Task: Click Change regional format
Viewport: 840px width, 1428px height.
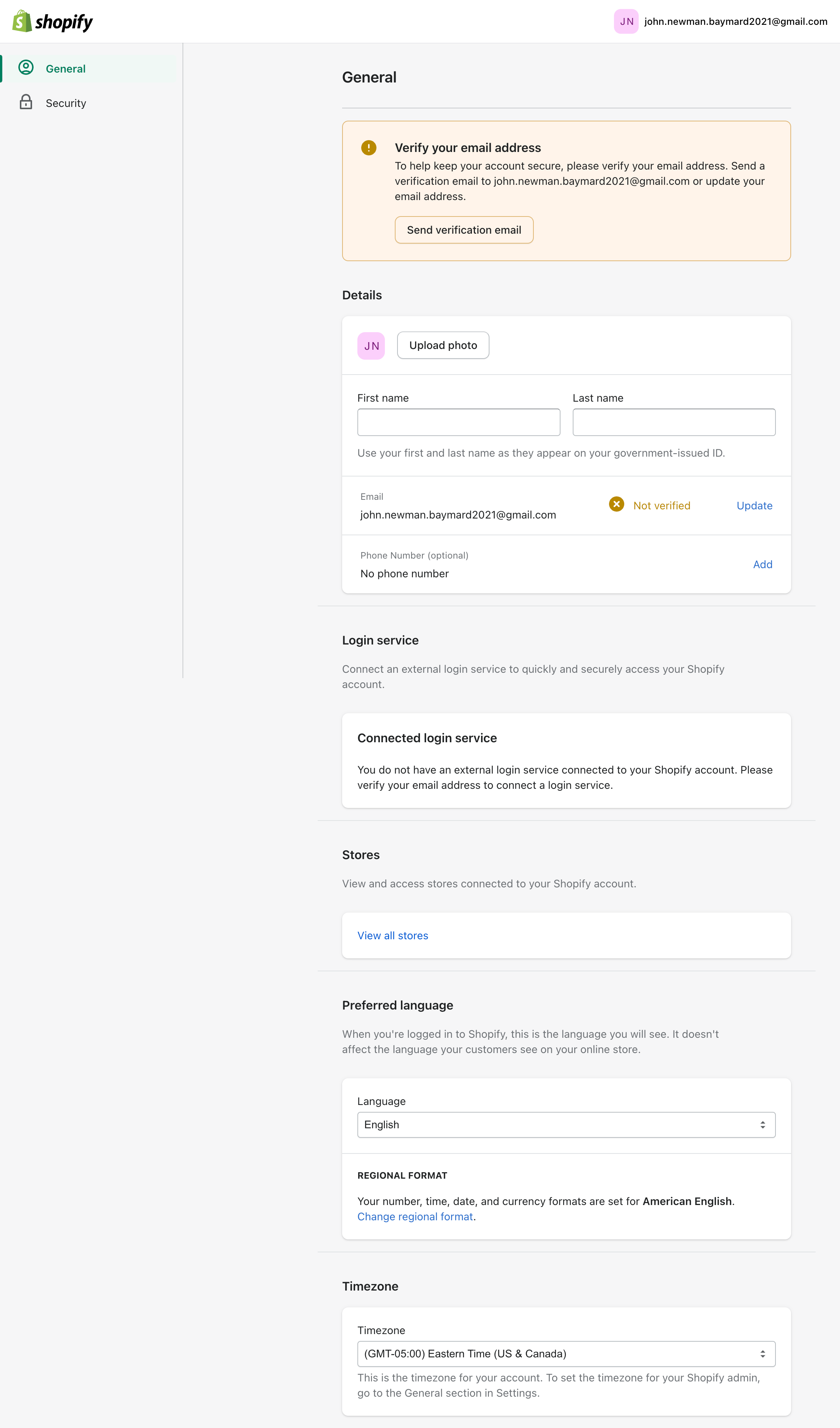Action: [415, 1216]
